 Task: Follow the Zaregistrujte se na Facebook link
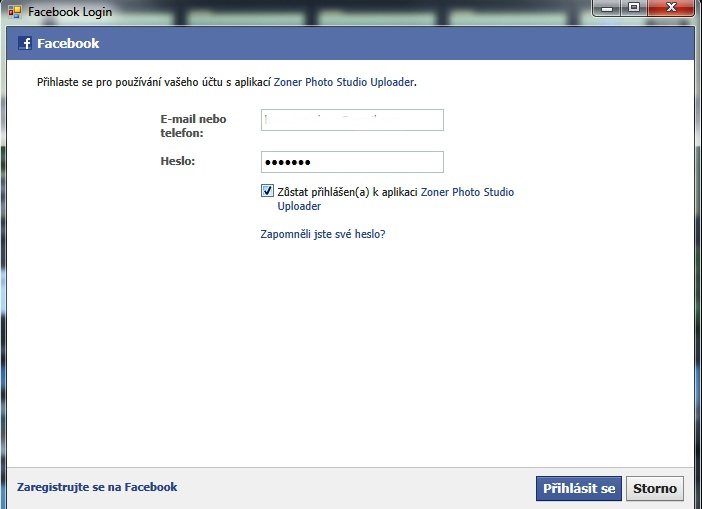pos(97,487)
